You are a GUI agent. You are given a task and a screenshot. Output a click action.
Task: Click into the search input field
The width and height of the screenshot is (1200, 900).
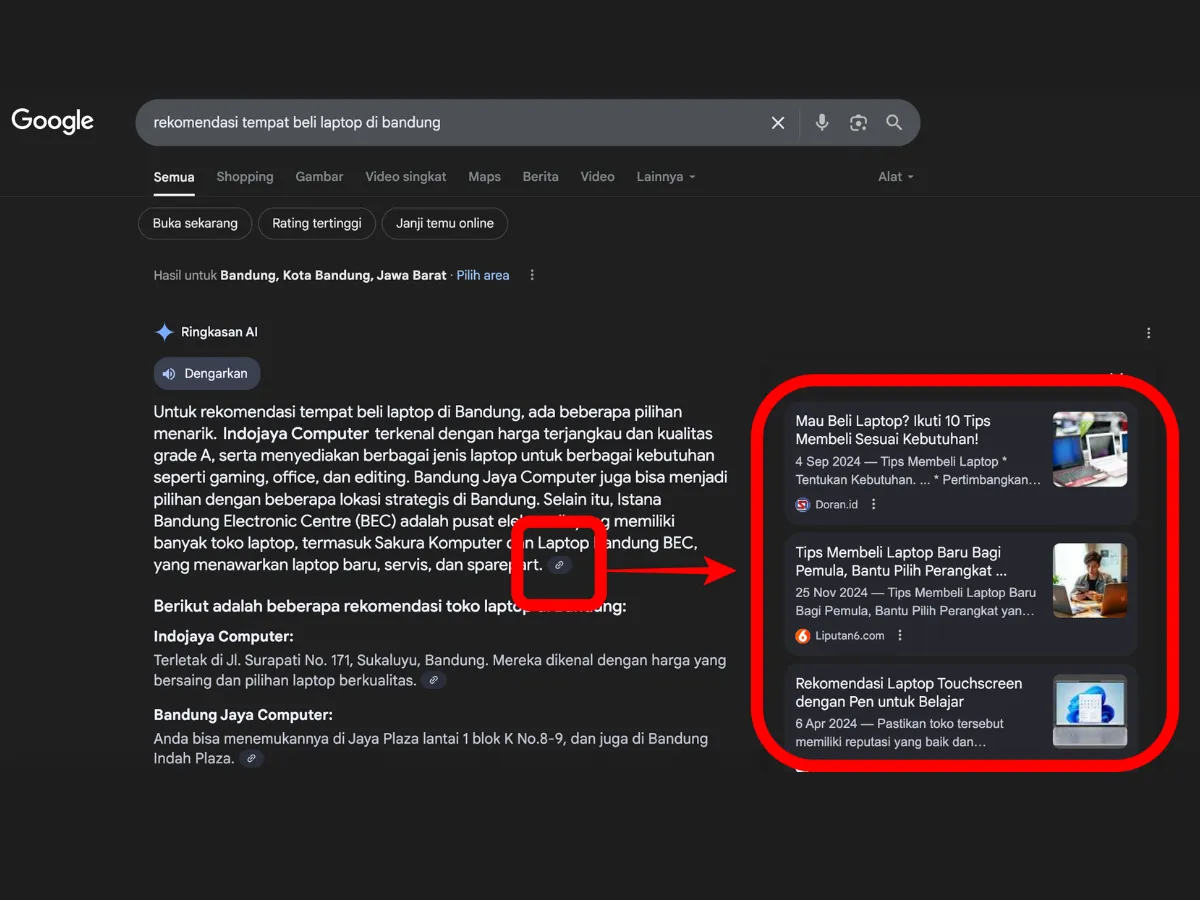coord(450,123)
